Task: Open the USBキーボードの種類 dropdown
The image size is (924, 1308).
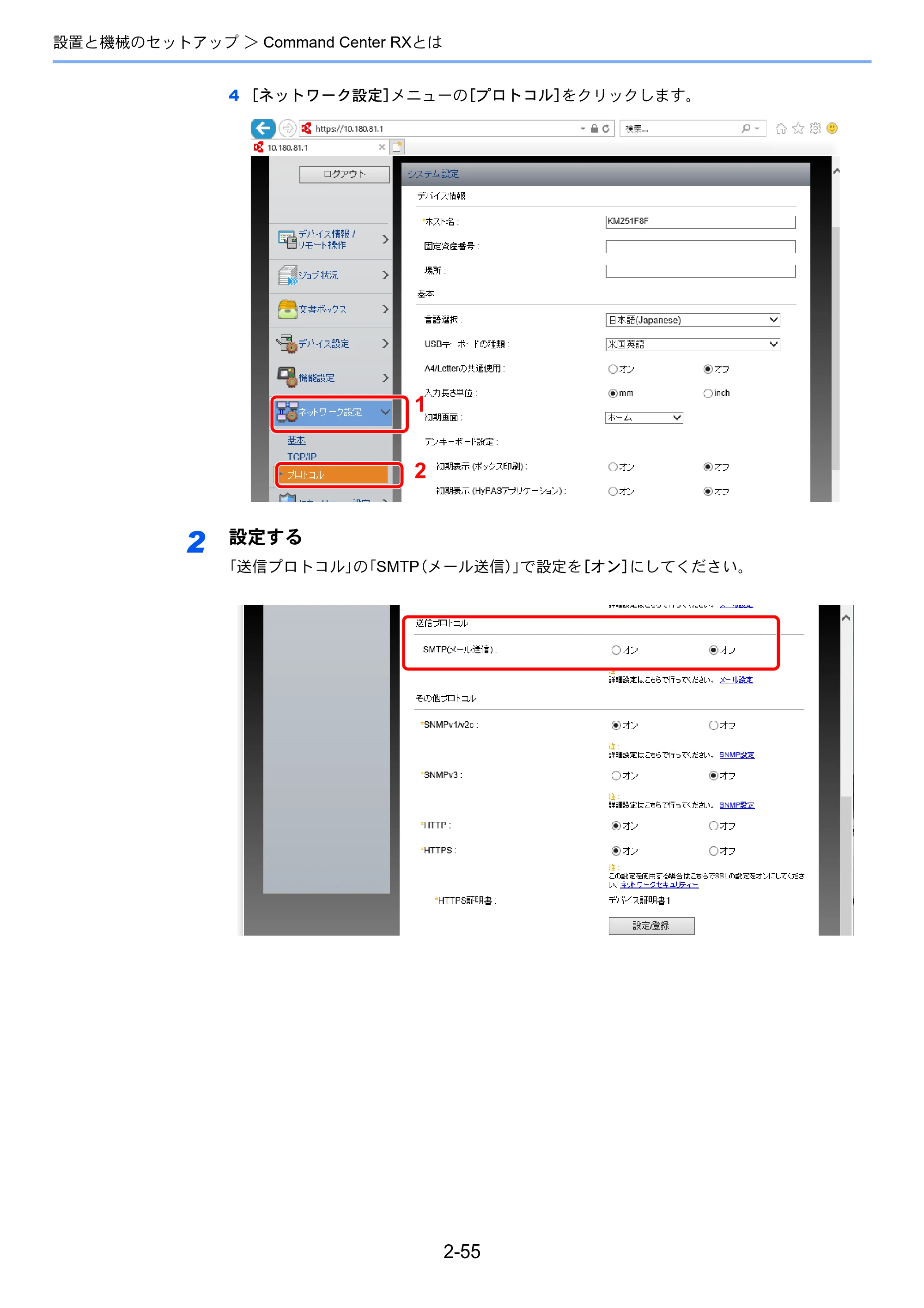Action: 692,344
